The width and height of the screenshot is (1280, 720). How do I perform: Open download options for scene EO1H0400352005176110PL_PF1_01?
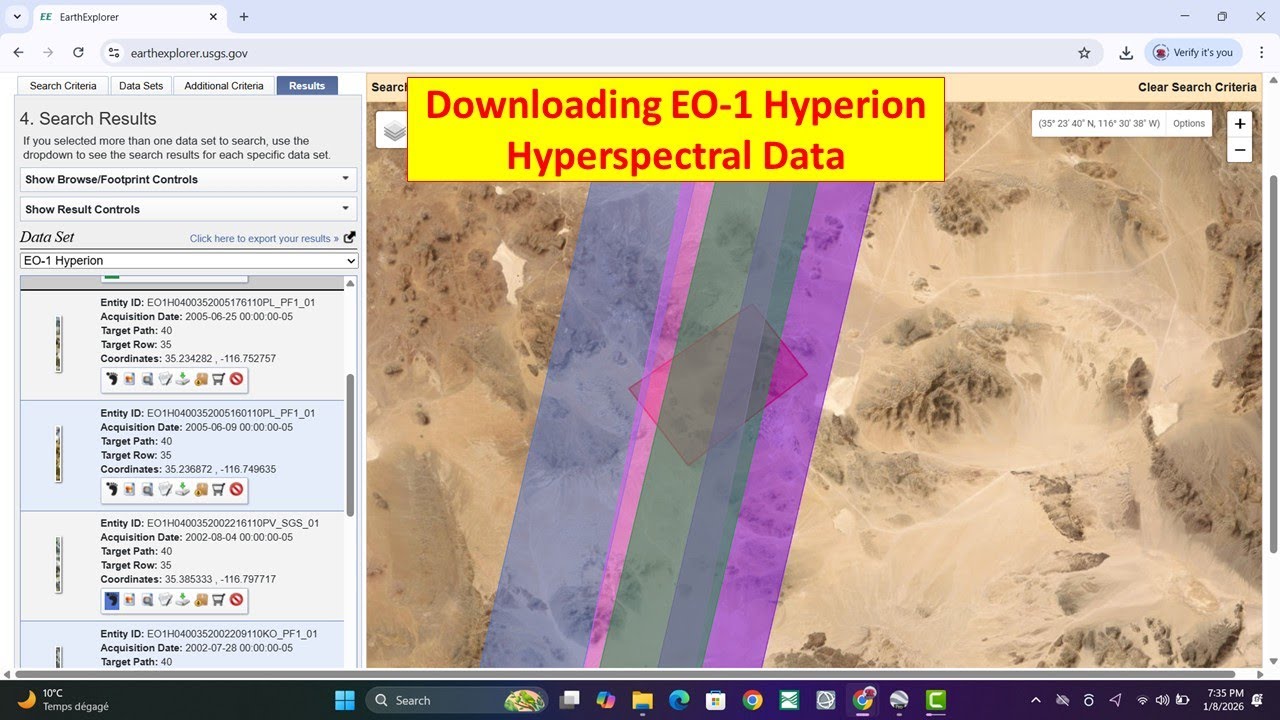pos(182,379)
